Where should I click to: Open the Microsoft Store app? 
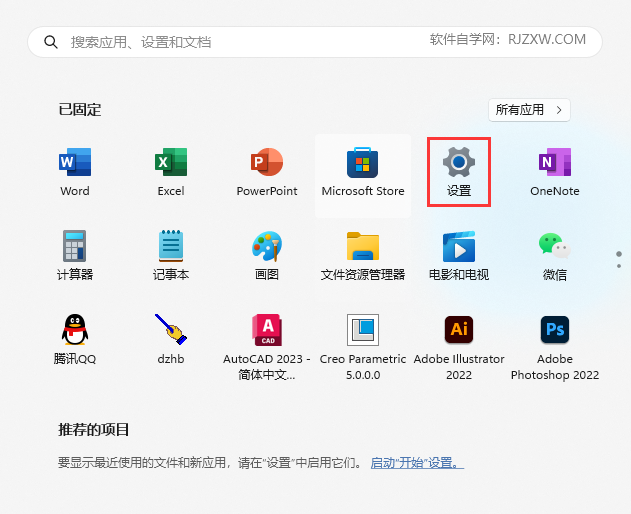(363, 175)
